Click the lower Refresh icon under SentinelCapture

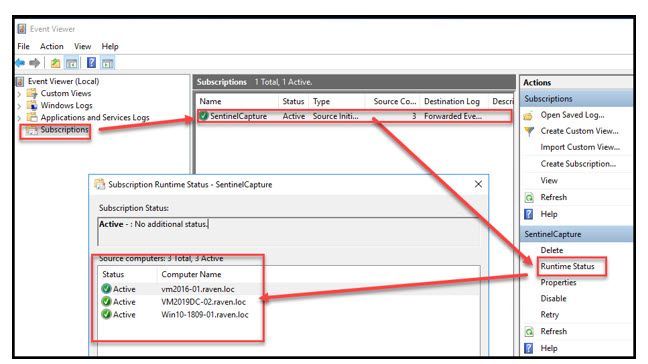click(x=529, y=331)
